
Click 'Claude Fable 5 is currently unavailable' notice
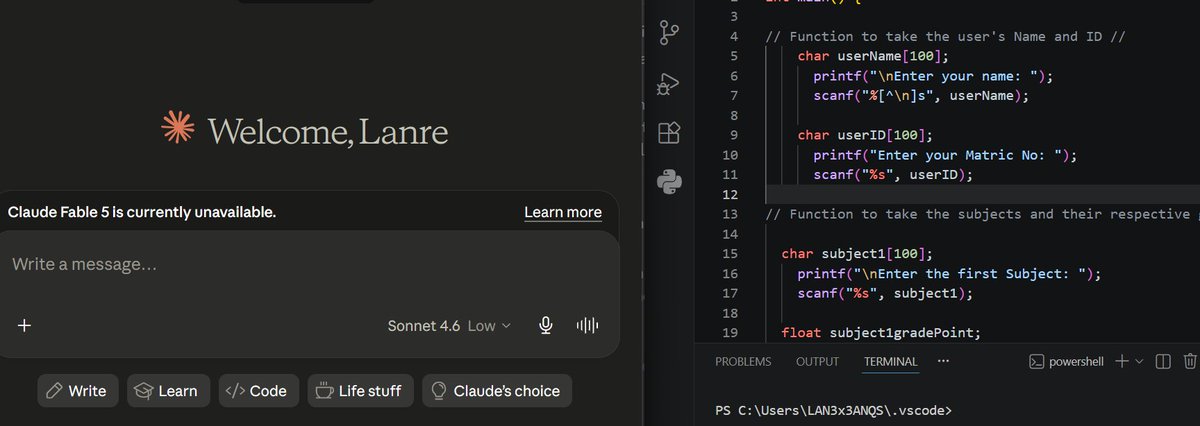(142, 212)
